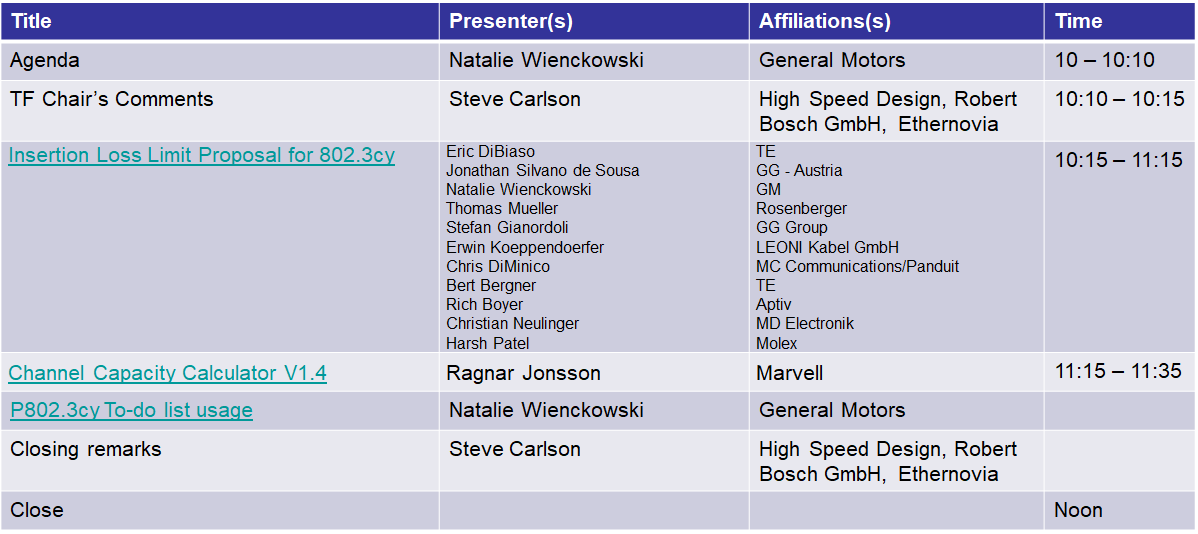
Task: Select the 10 – 10:10 time cell
Action: (1120, 60)
